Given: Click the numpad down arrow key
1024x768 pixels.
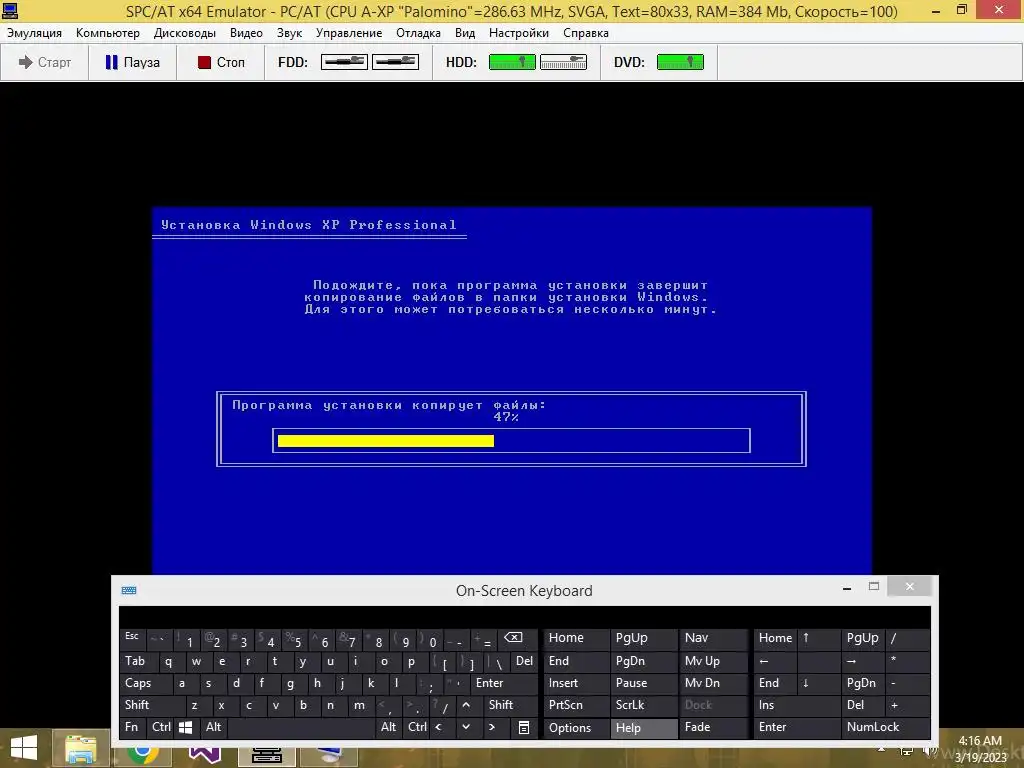Looking at the screenshot, I should pyautogui.click(x=819, y=683).
